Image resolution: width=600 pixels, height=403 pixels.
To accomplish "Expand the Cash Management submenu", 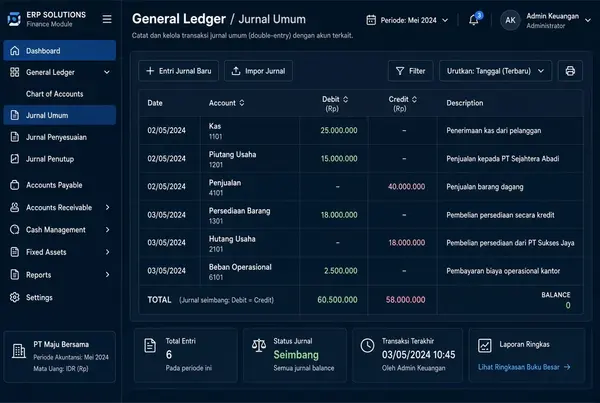I will [108, 230].
